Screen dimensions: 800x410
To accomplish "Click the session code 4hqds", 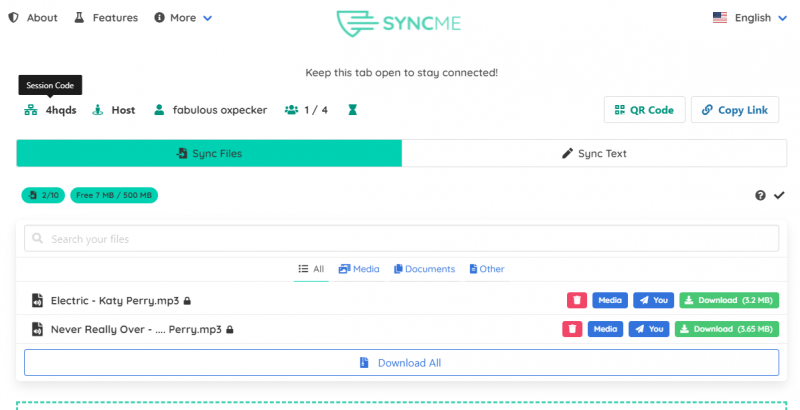I will pyautogui.click(x=61, y=110).
